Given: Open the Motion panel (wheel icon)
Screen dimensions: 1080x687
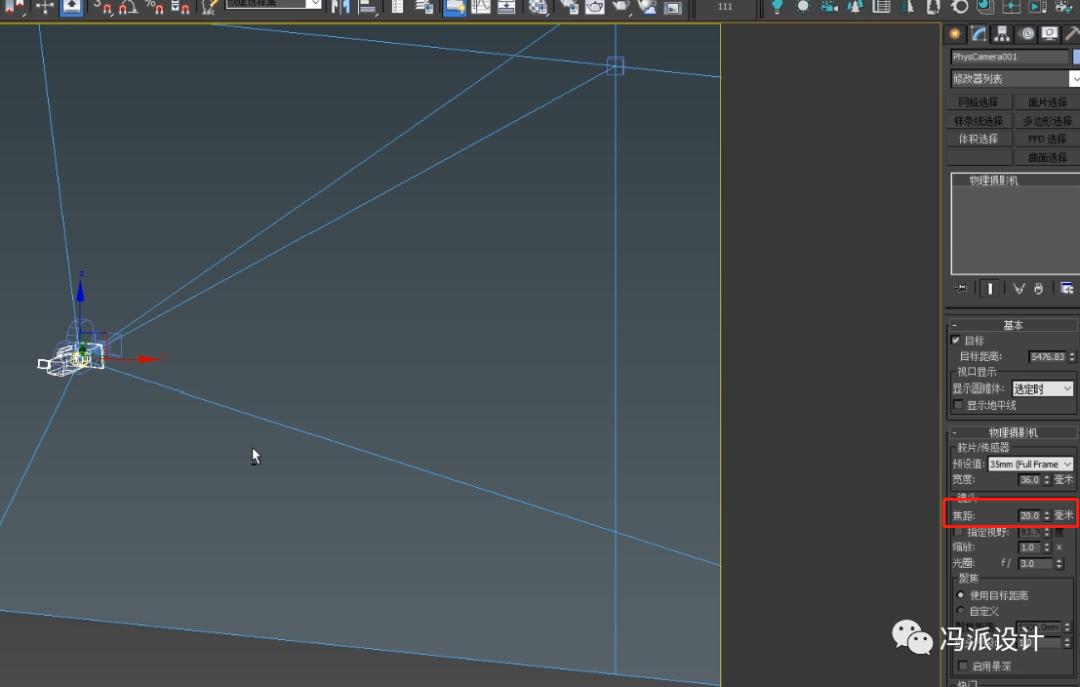Looking at the screenshot, I should tap(1026, 34).
